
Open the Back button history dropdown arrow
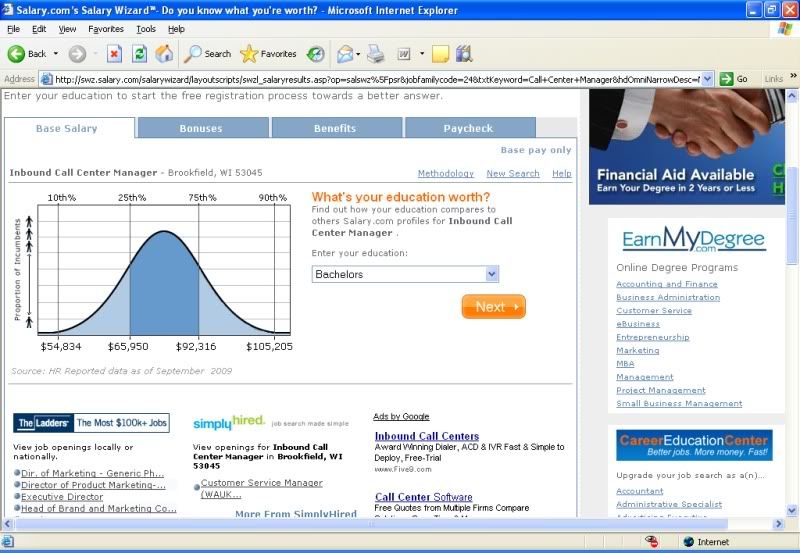pos(56,54)
